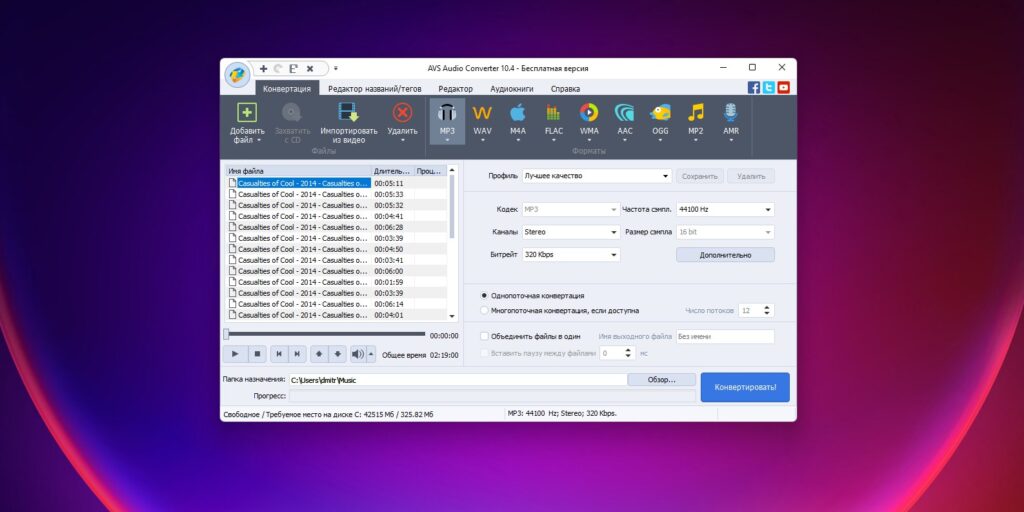Sort by the Длитель... column header

tap(392, 171)
